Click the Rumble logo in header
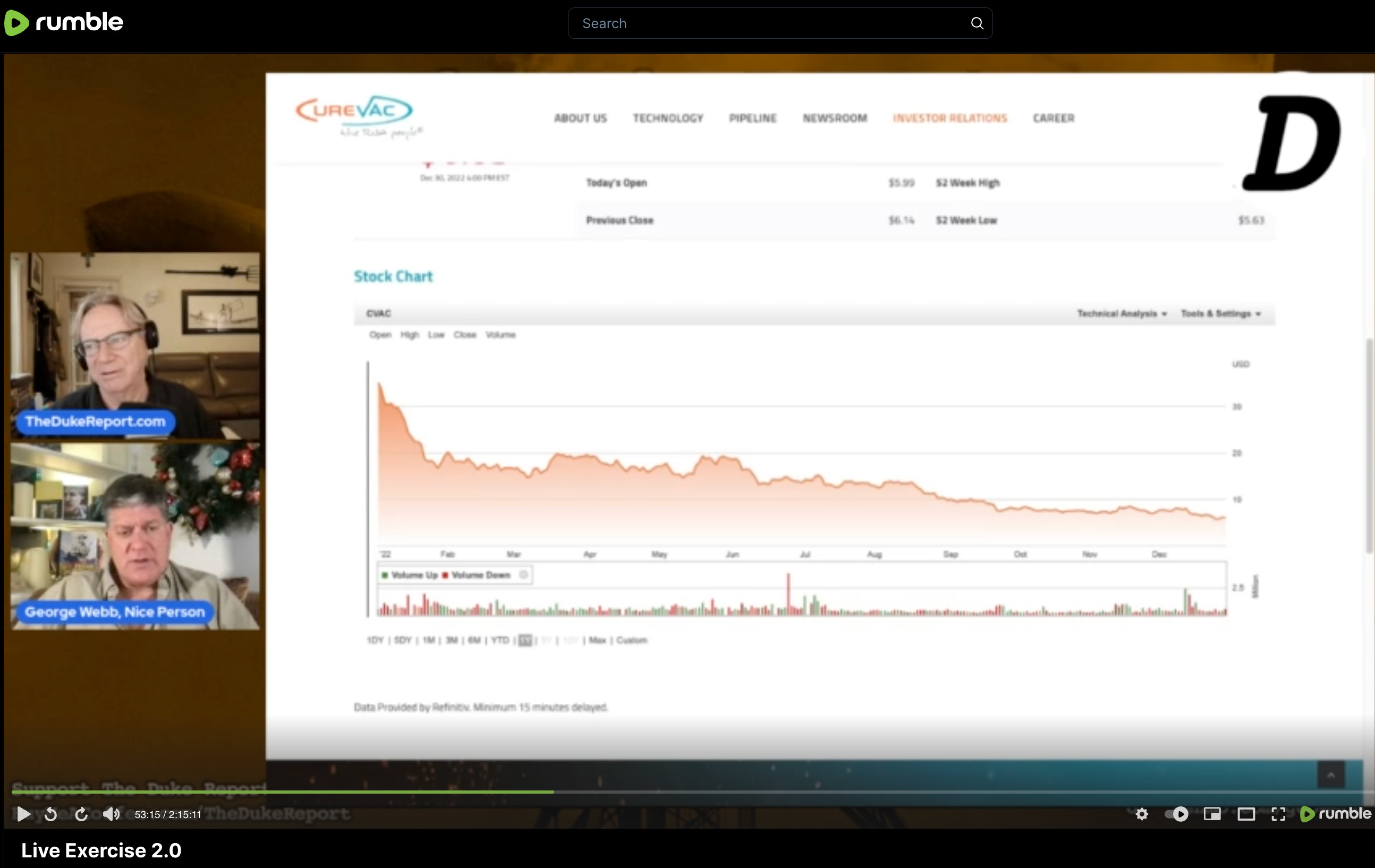 [x=63, y=23]
